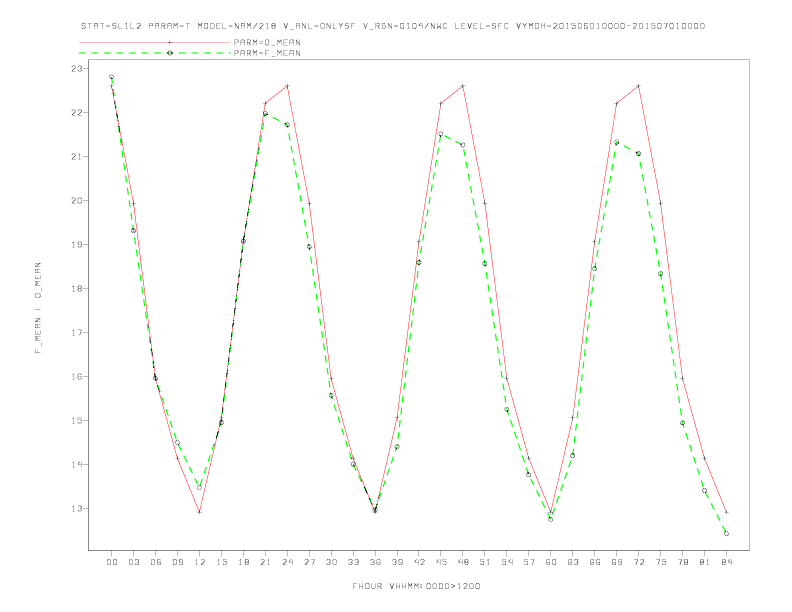Click the green F_MEAN circle marker at hour 84
Viewport: 792px width, 612px height.
726,533
